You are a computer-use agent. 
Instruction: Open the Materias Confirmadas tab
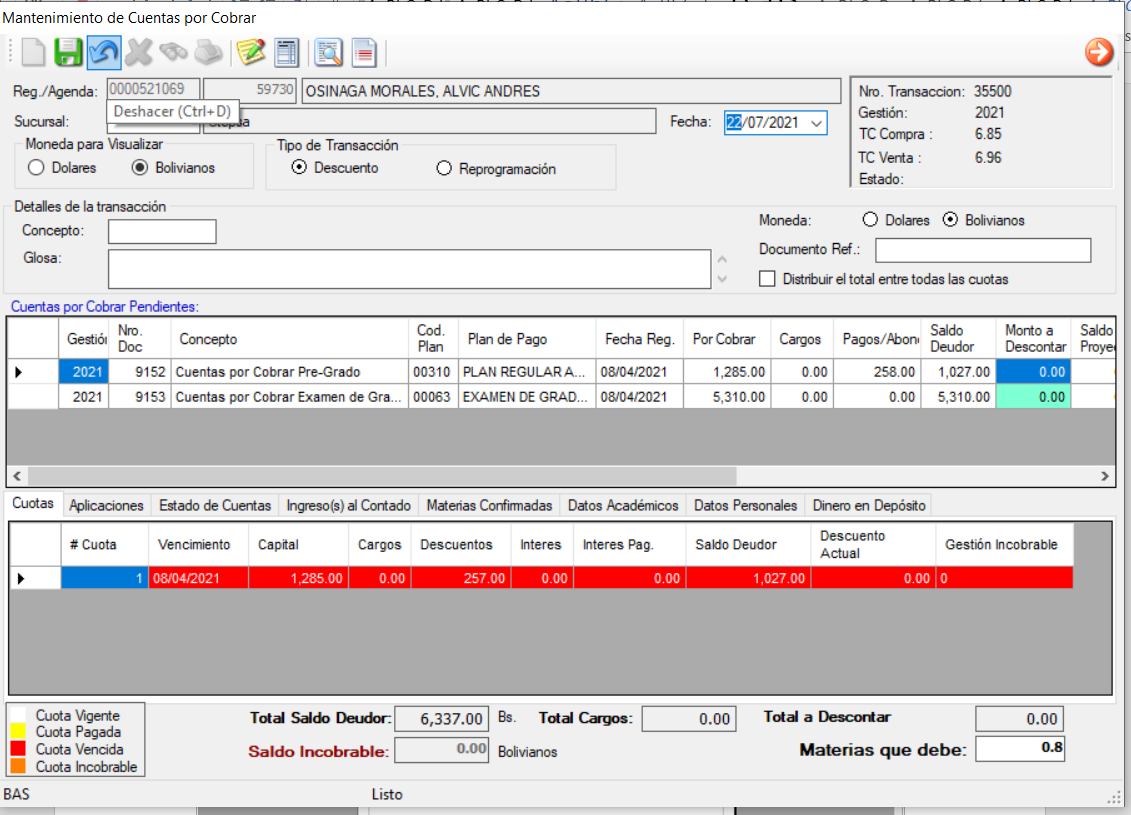(x=489, y=506)
